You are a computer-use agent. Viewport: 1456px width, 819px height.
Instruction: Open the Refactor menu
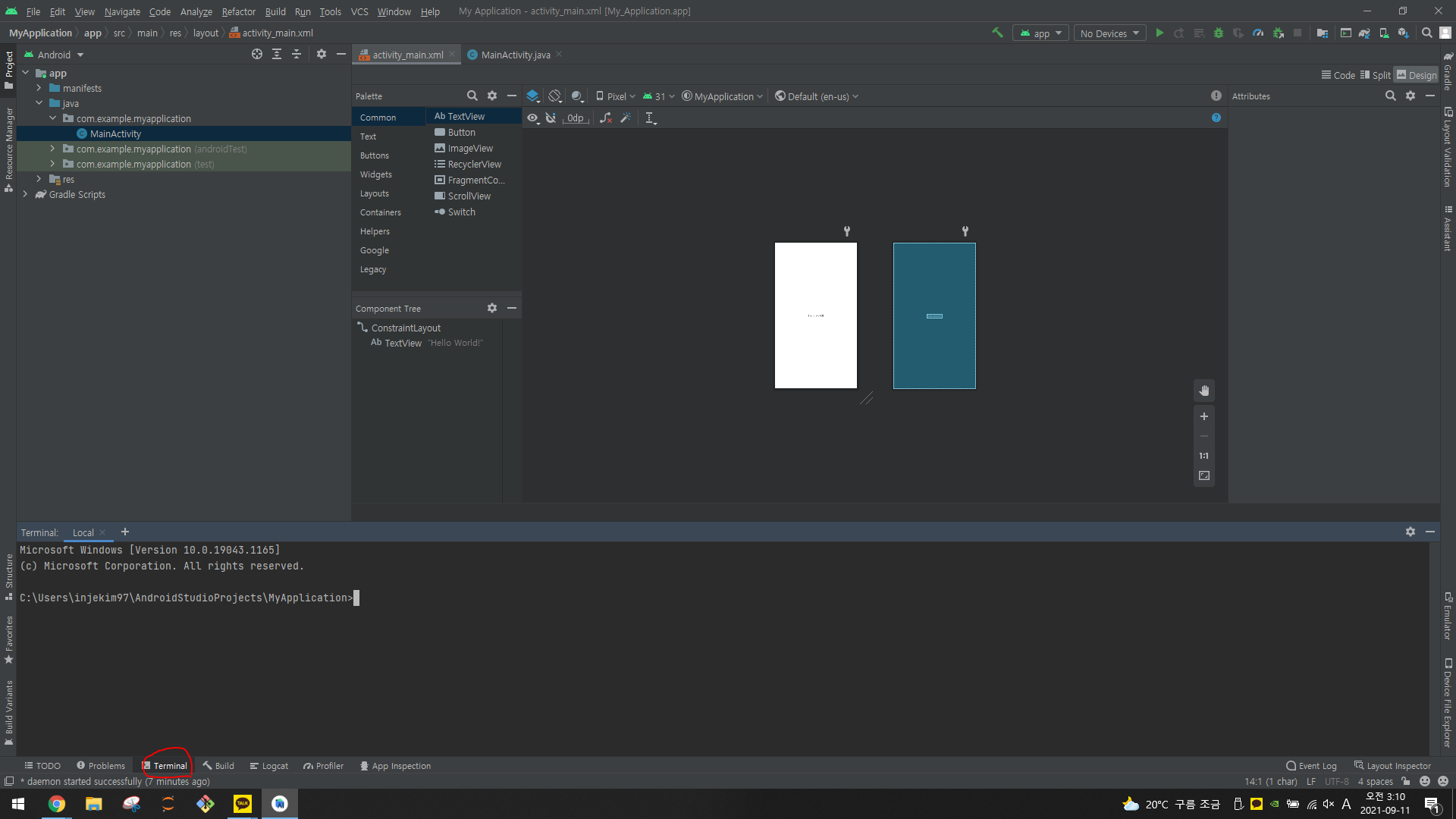pyautogui.click(x=238, y=11)
